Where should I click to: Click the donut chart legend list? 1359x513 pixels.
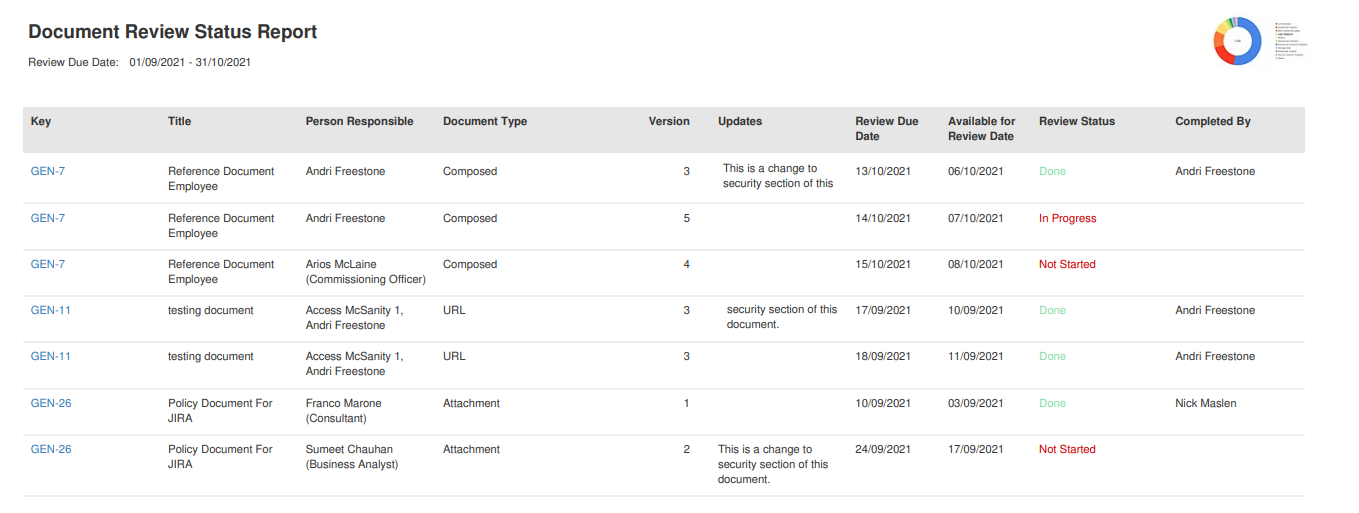point(1291,40)
